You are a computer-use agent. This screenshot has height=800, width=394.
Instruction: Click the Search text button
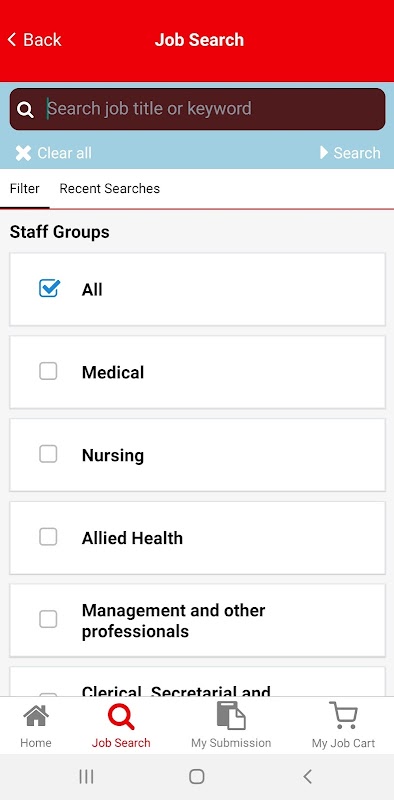coord(357,153)
